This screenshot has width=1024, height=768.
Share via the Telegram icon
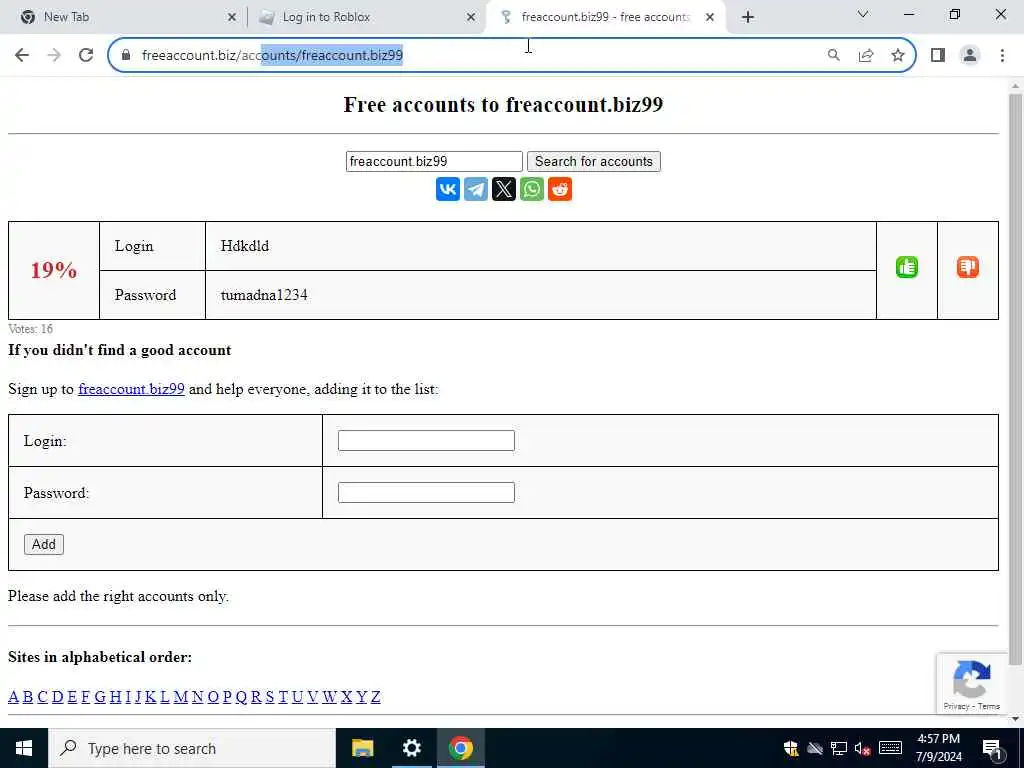[x=475, y=189]
